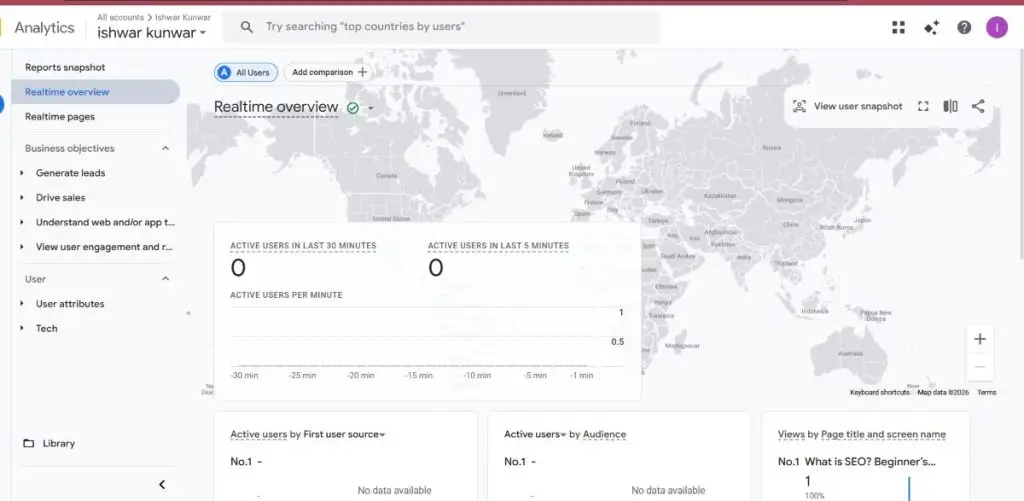
Task: Click 'Active users in last 5 minutes' label
Action: pos(498,246)
